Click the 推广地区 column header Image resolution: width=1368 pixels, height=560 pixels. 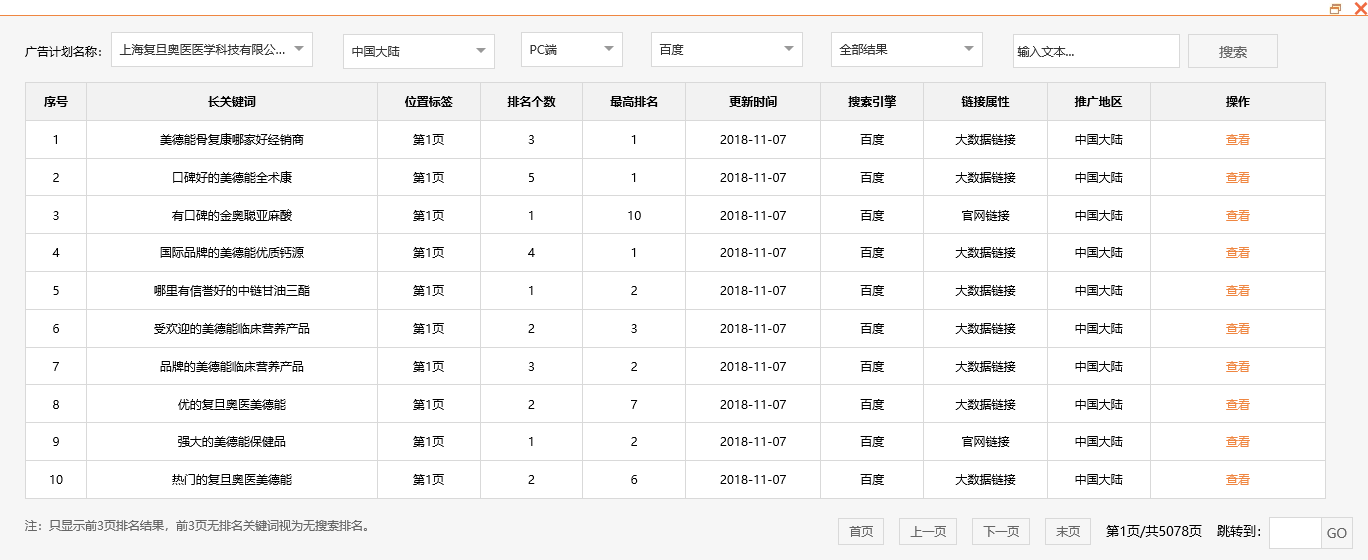1099,102
